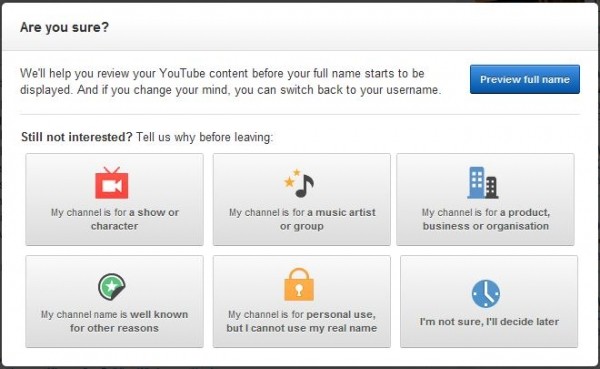
Task: Choose 'well known for other reasons' label
Action: 129,321
